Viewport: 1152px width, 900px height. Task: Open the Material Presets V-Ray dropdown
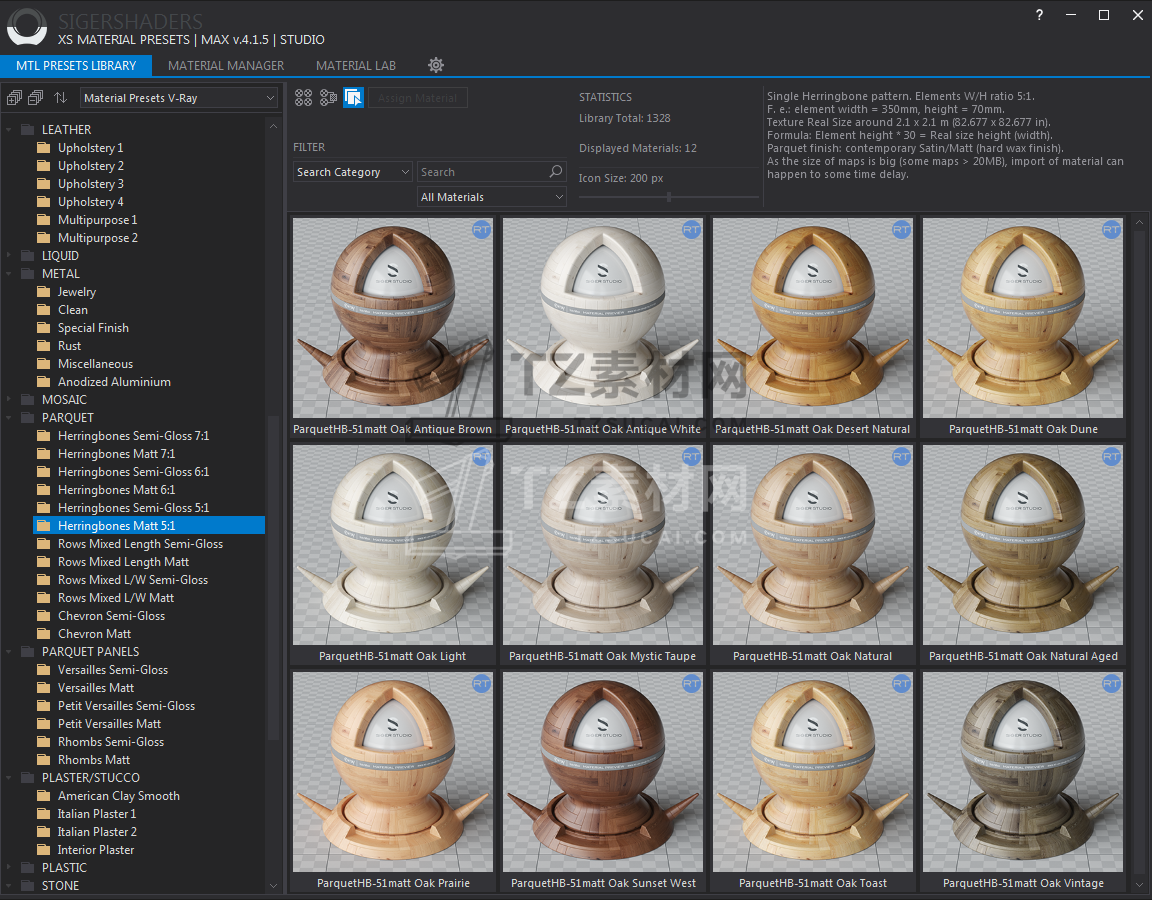tap(179, 98)
